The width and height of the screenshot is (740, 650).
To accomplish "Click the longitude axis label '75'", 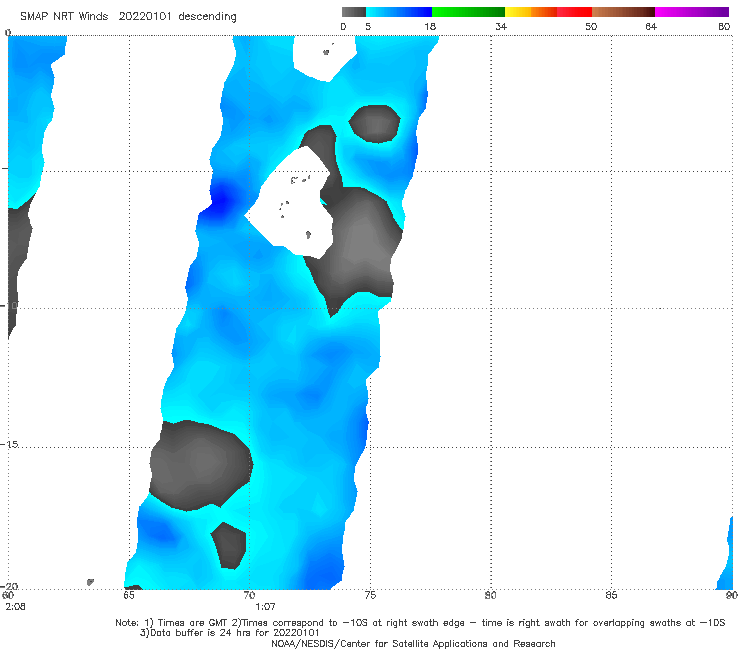I will click(370, 595).
